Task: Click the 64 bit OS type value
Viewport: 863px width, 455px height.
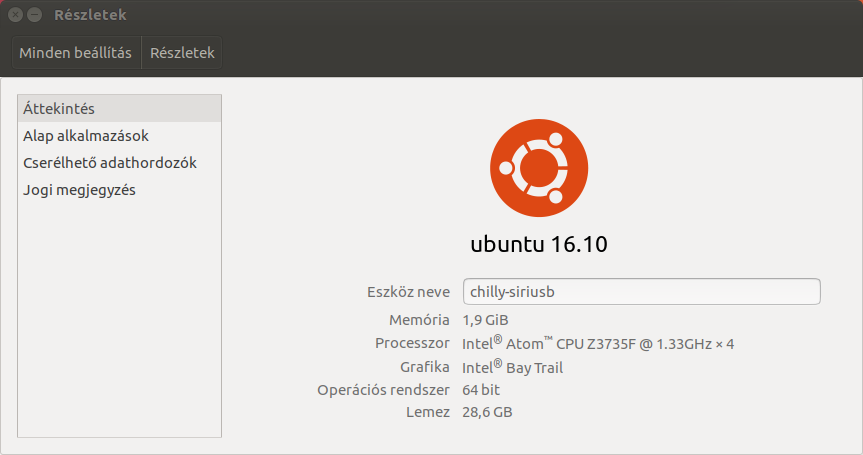Action: click(x=481, y=389)
